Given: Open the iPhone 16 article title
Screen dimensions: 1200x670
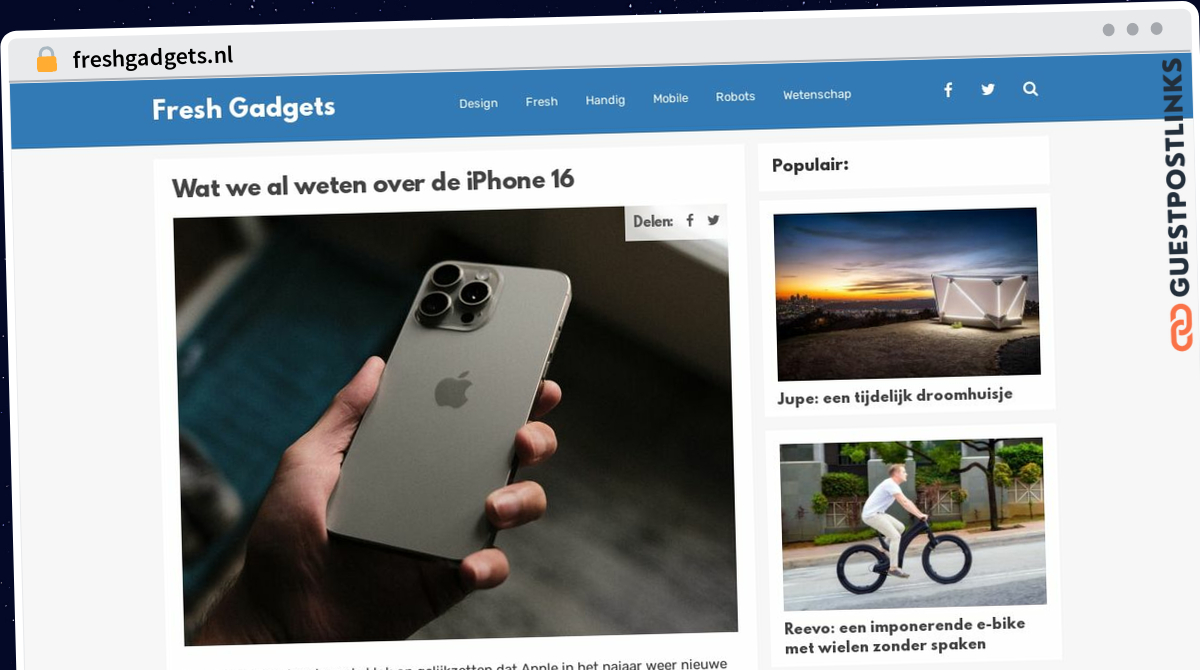Looking at the screenshot, I should 373,183.
